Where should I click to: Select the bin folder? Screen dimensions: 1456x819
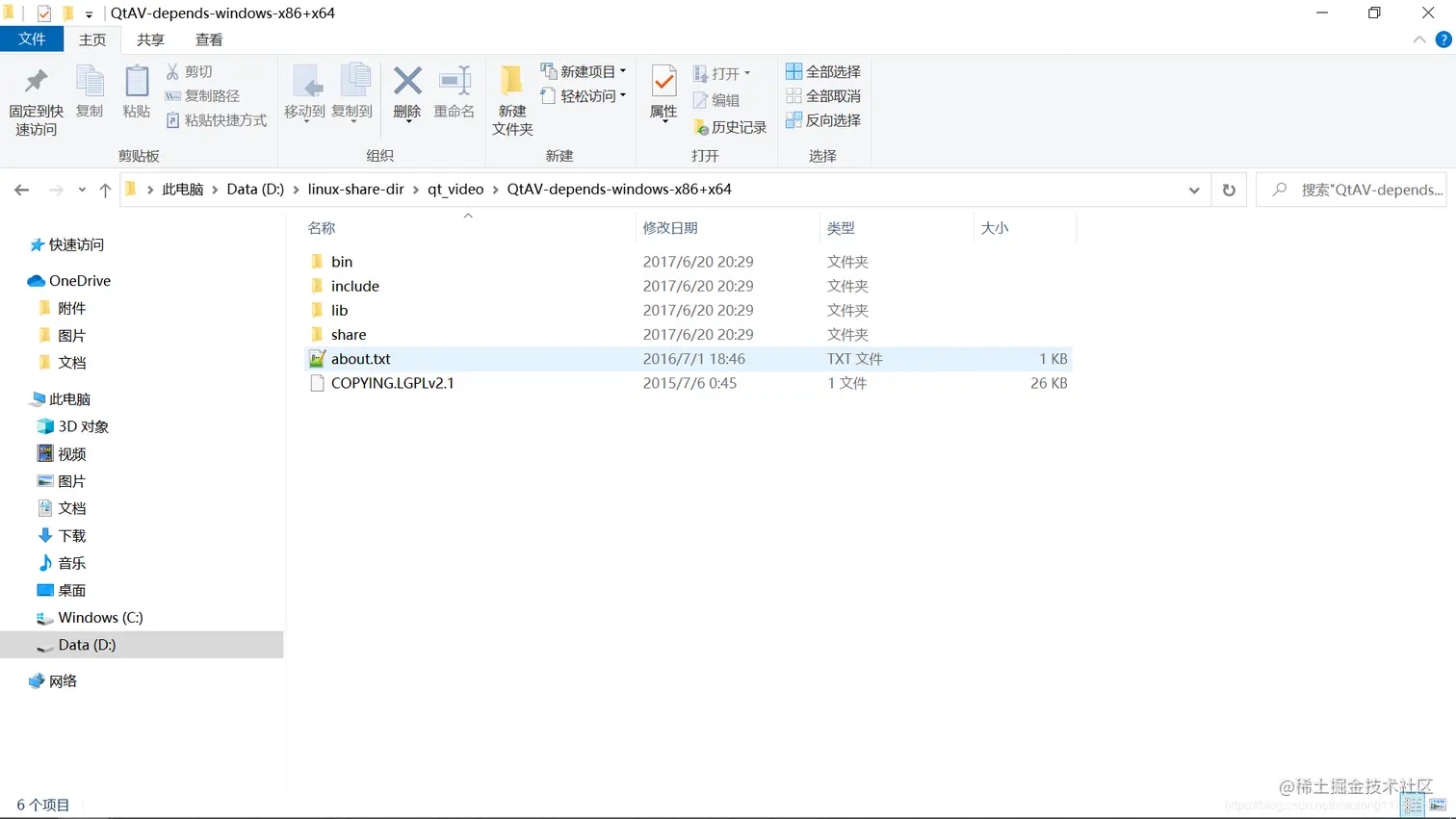point(689,262)
